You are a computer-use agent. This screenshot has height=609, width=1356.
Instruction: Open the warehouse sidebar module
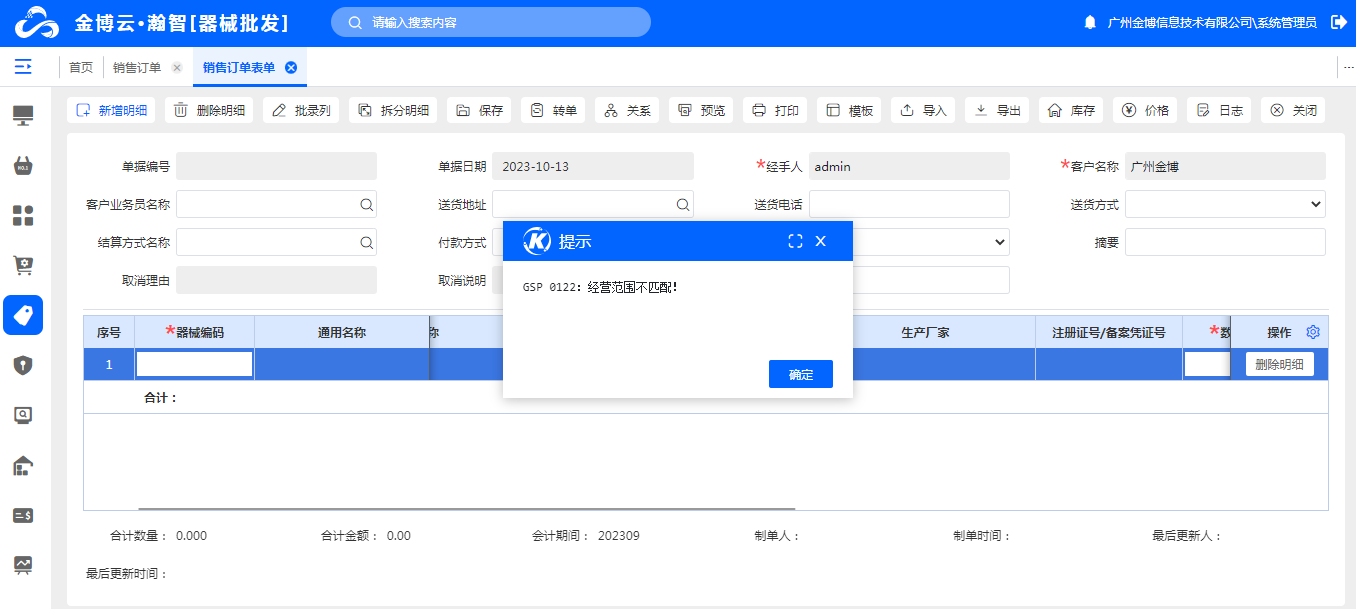[23, 465]
